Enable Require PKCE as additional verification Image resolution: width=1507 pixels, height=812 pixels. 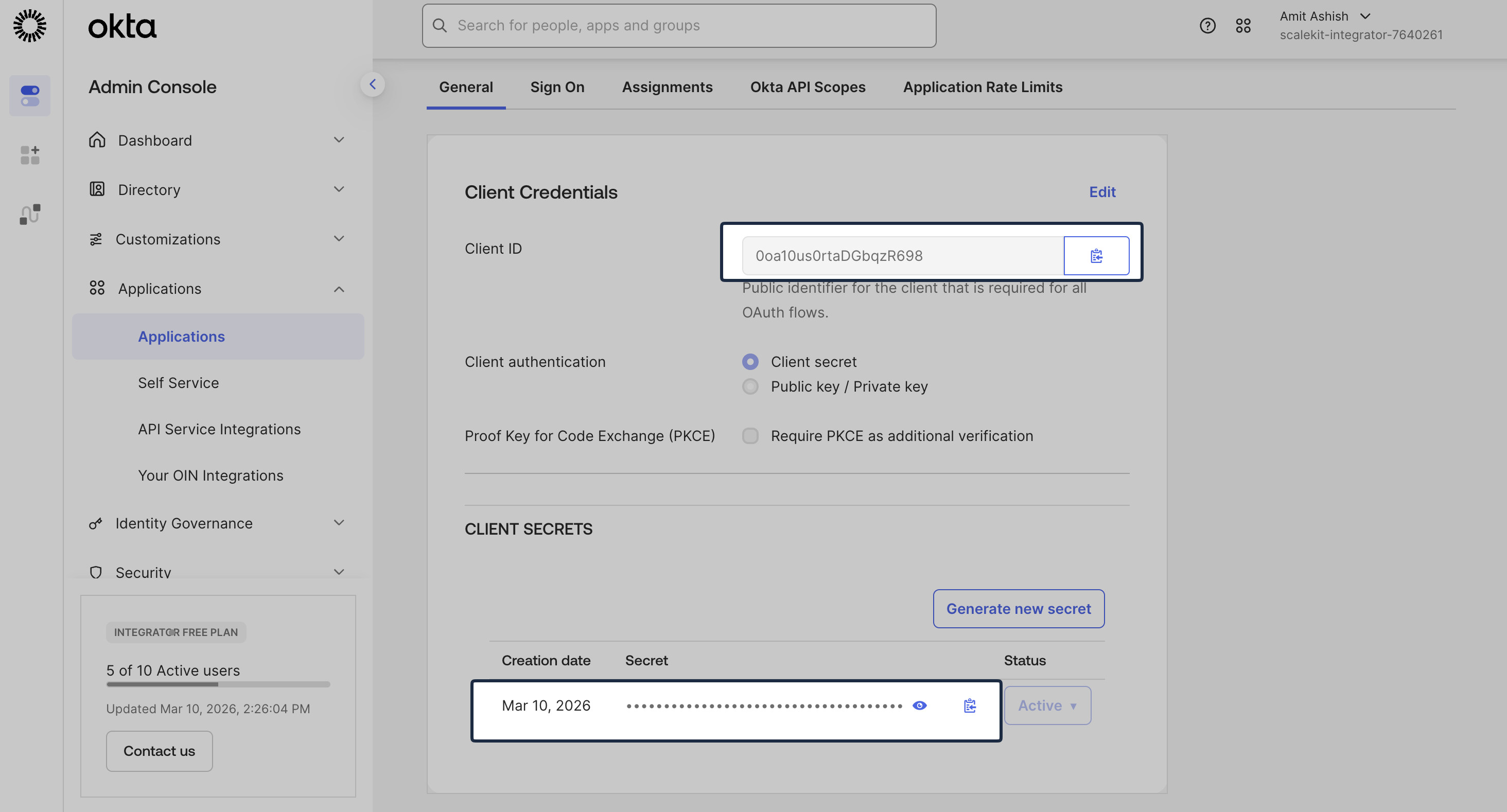[750, 435]
